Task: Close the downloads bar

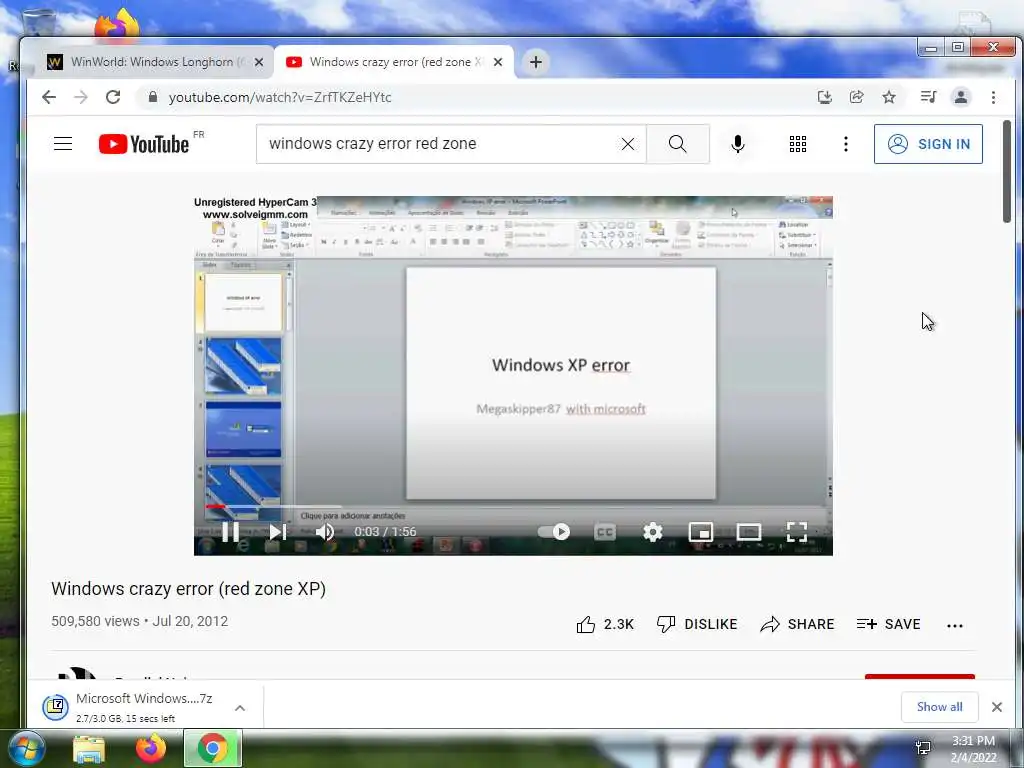Action: (997, 707)
